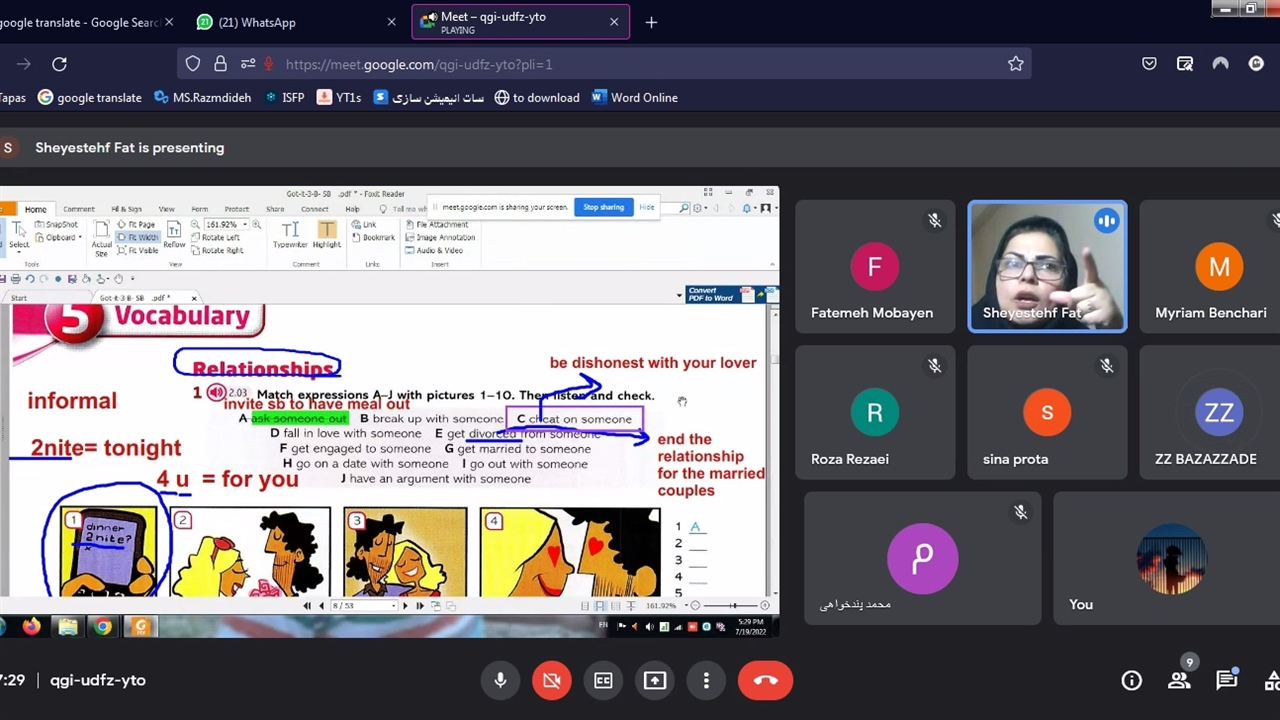Bookmark this page with star icon
This screenshot has width=1280, height=720.
click(1015, 64)
